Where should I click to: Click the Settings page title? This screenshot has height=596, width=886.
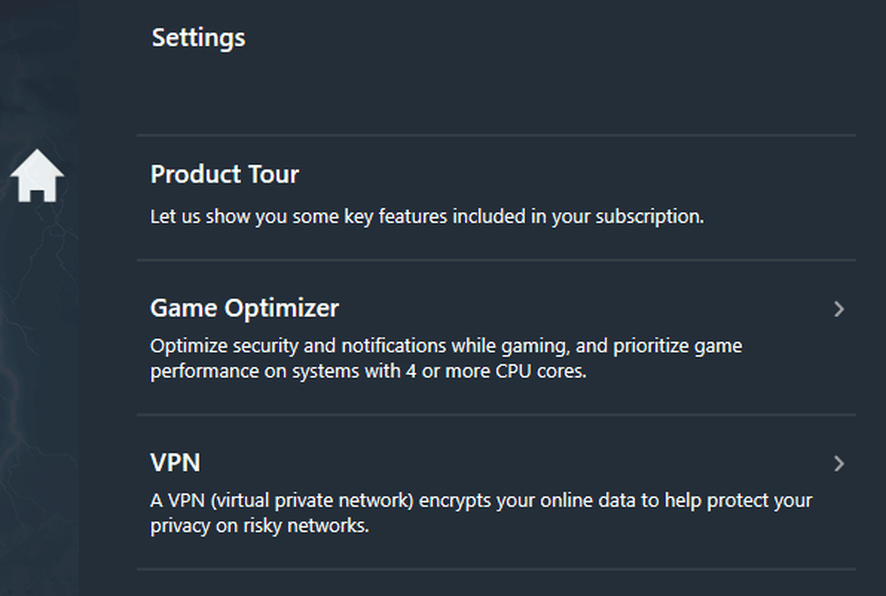click(198, 38)
